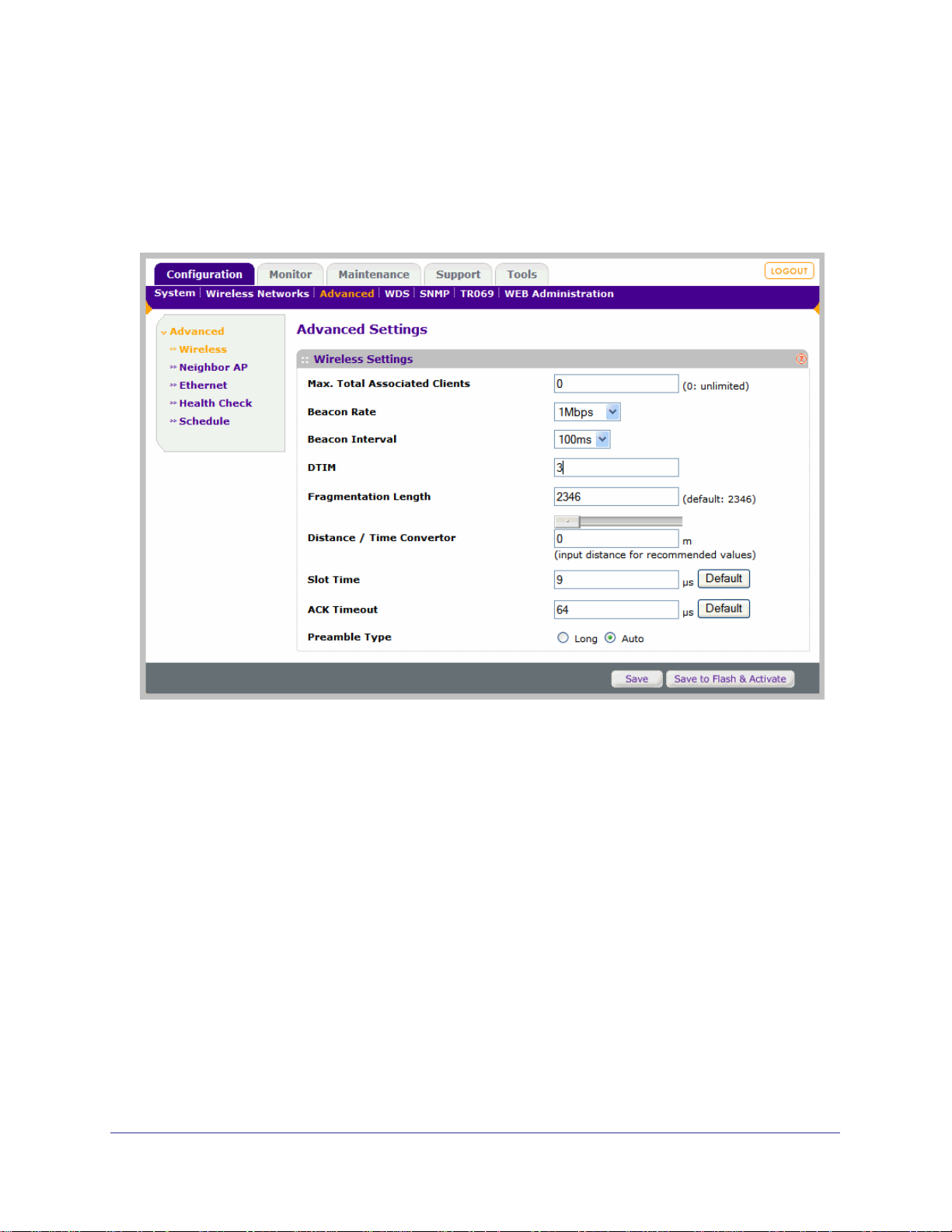Image resolution: width=952 pixels, height=1232 pixels.
Task: Click the '(0: unlimited)' hint text
Action: coord(716,386)
